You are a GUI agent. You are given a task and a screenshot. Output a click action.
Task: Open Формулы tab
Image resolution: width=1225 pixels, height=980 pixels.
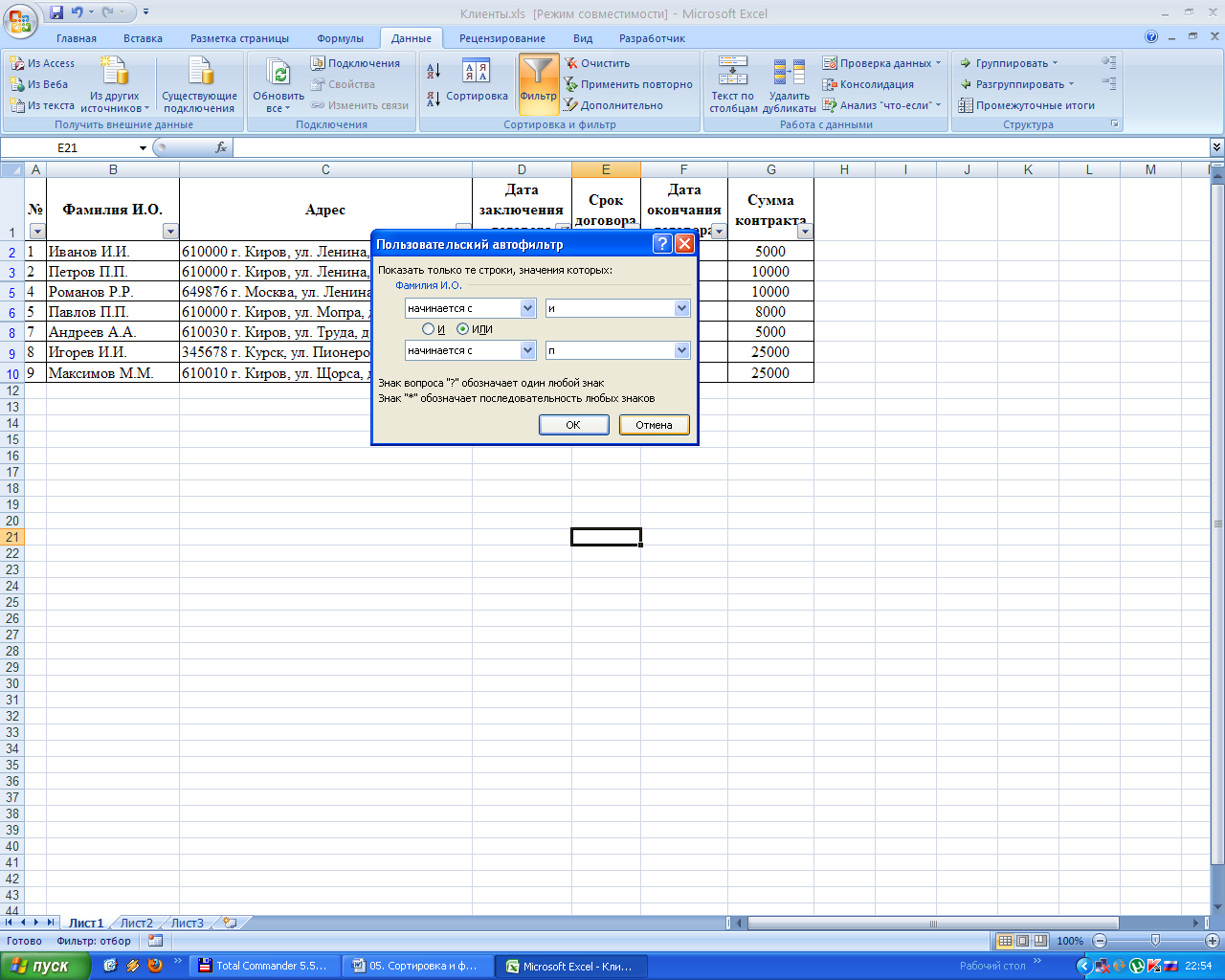point(340,38)
